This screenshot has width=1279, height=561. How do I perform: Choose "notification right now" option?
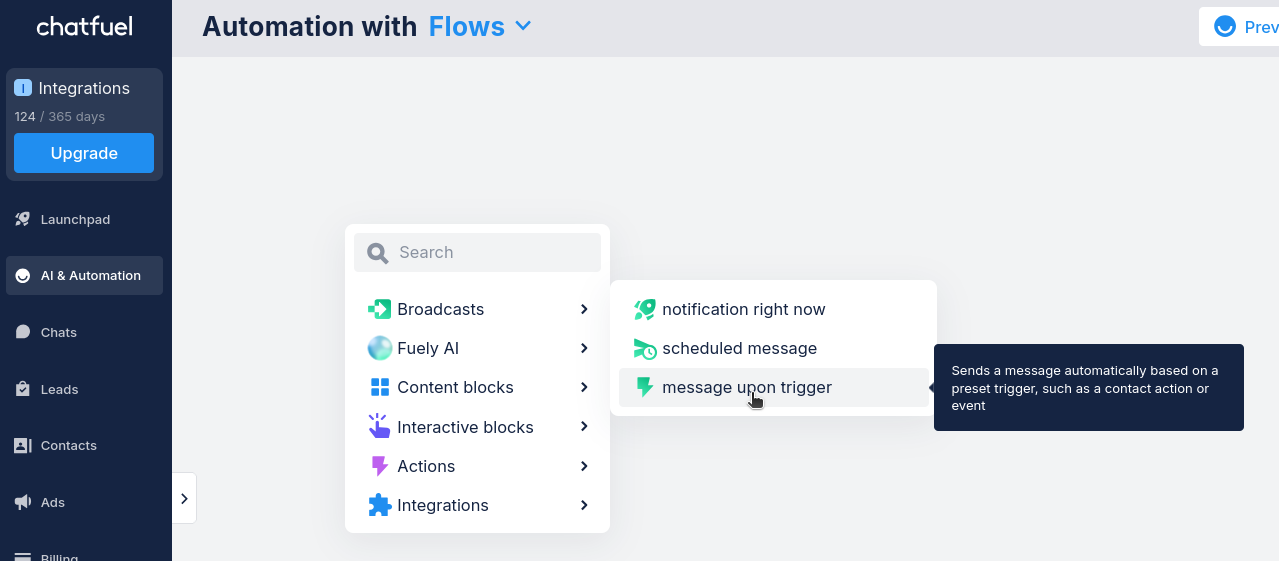pos(743,309)
